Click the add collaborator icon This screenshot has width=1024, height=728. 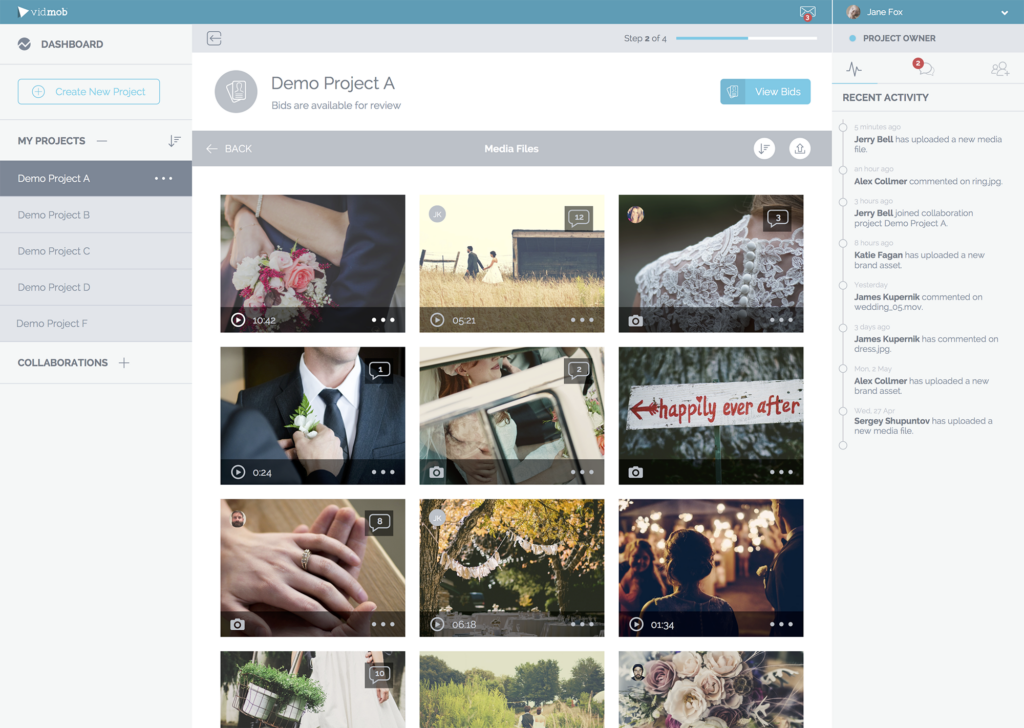pyautogui.click(x=998, y=66)
